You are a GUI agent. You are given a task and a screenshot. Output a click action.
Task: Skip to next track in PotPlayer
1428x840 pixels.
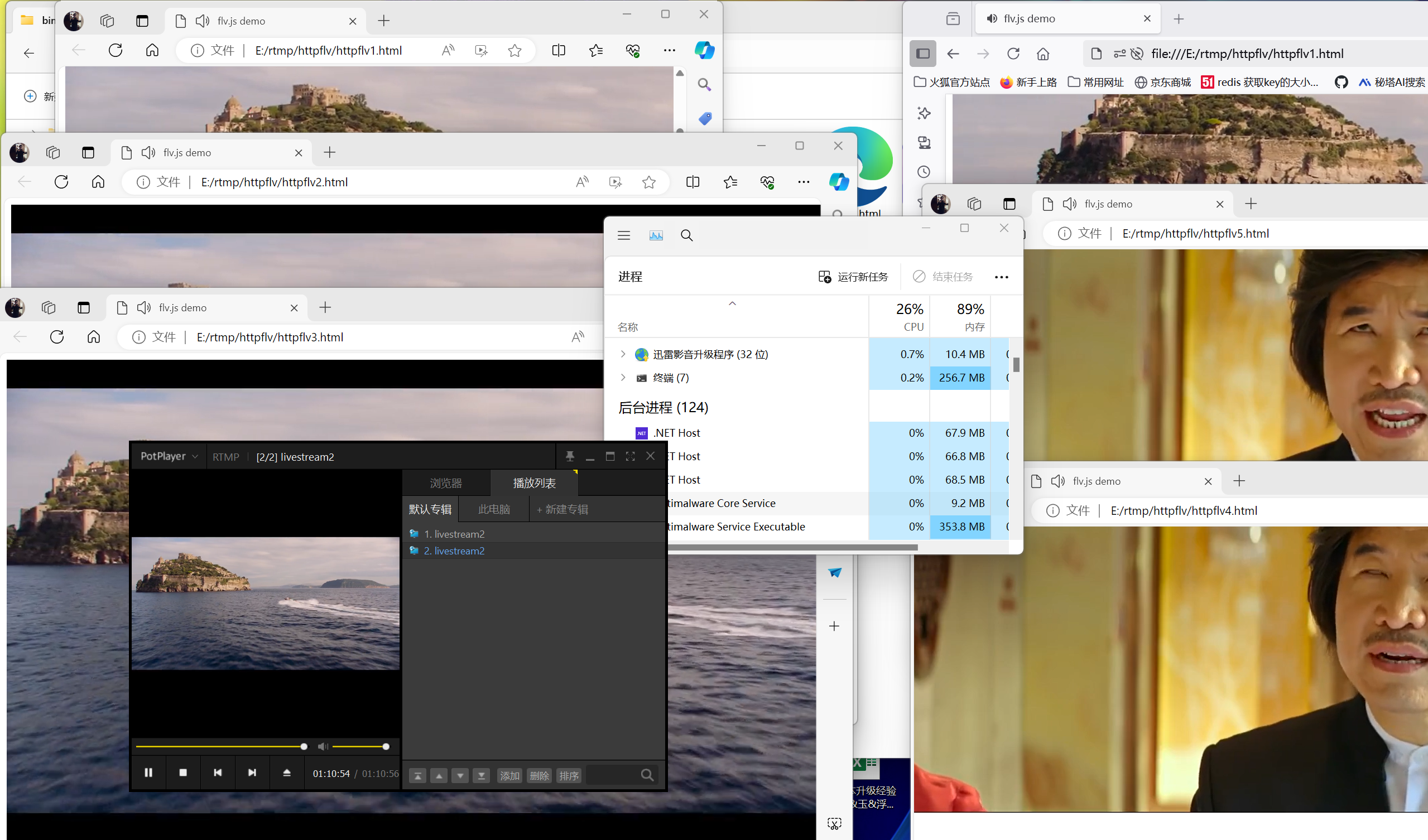point(252,773)
